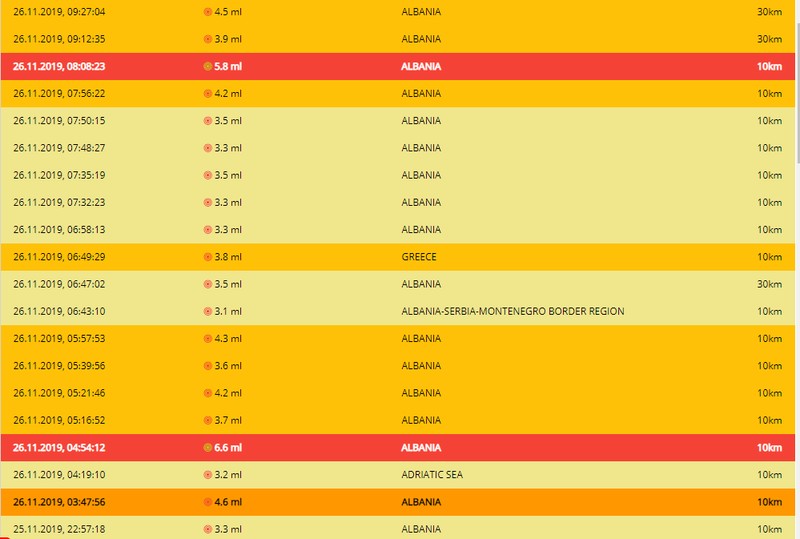The width and height of the screenshot is (800, 539).
Task: Click 30km depth in the 06:47:02 row
Action: coord(769,284)
